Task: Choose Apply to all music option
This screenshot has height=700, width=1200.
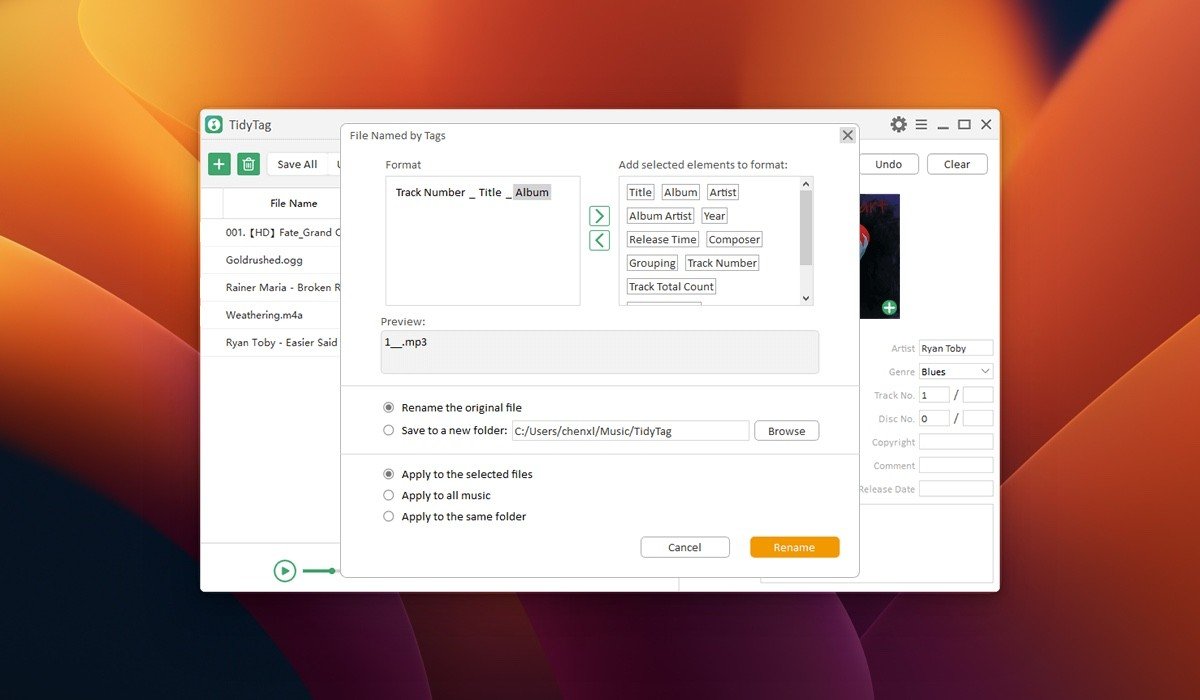Action: tap(389, 496)
